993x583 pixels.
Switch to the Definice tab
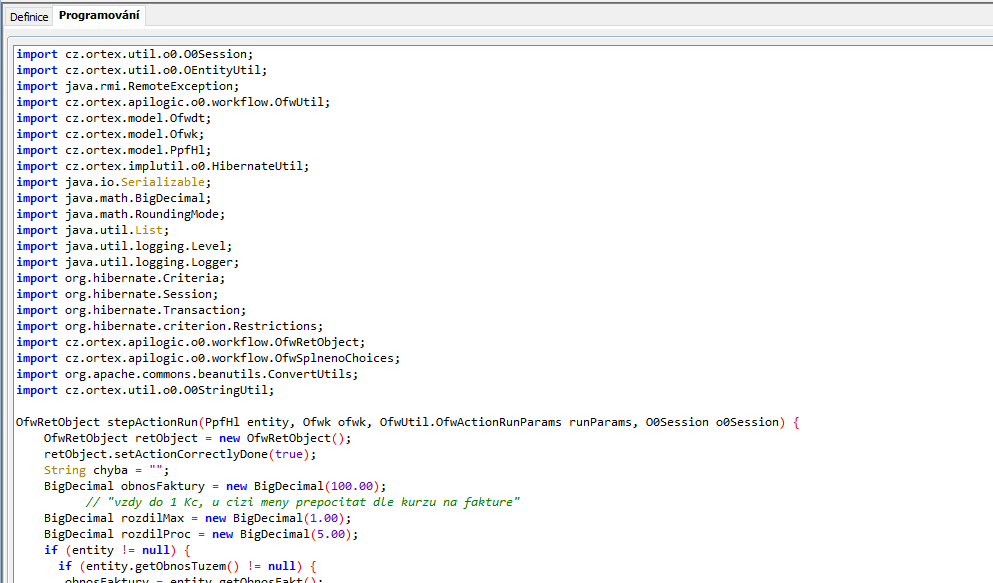coord(29,17)
